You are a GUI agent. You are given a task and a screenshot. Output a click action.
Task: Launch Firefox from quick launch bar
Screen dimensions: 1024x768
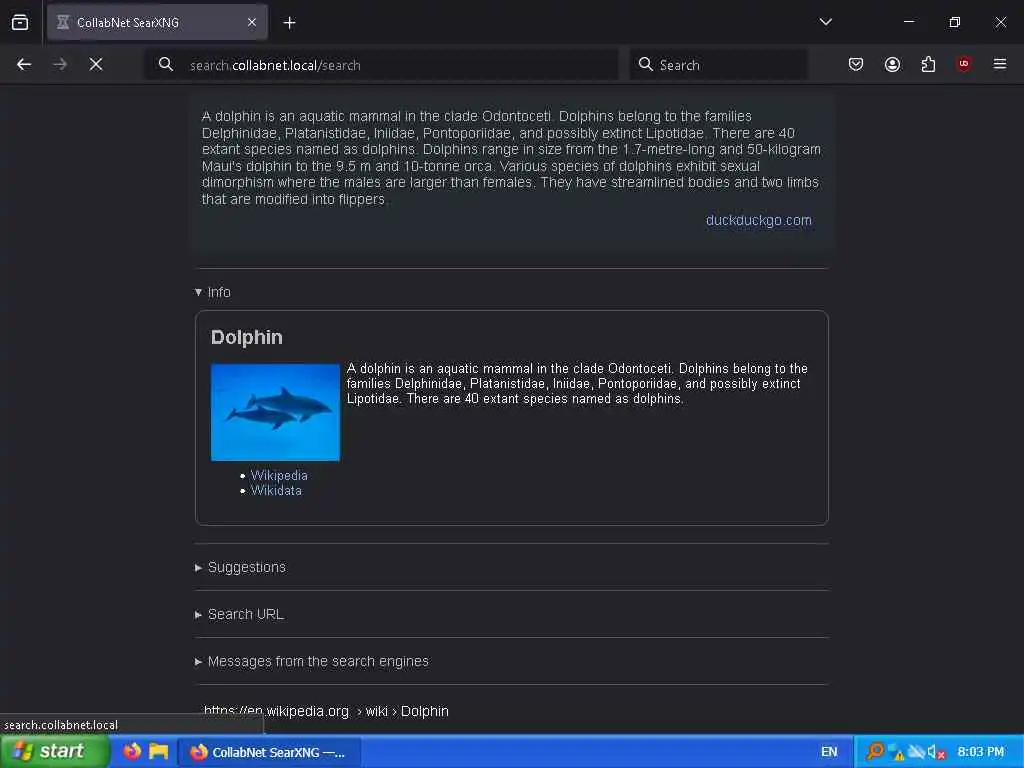tap(133, 752)
